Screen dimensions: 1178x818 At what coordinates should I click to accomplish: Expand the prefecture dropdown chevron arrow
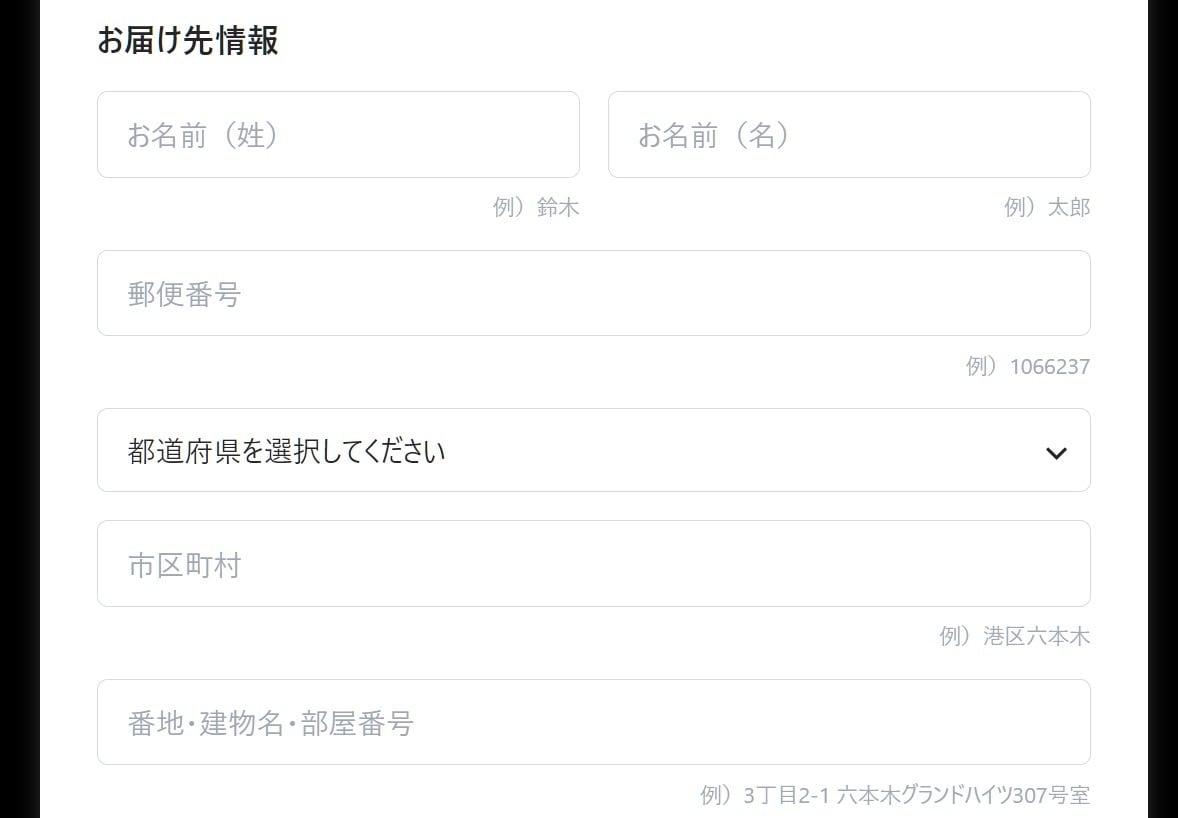coord(1056,453)
